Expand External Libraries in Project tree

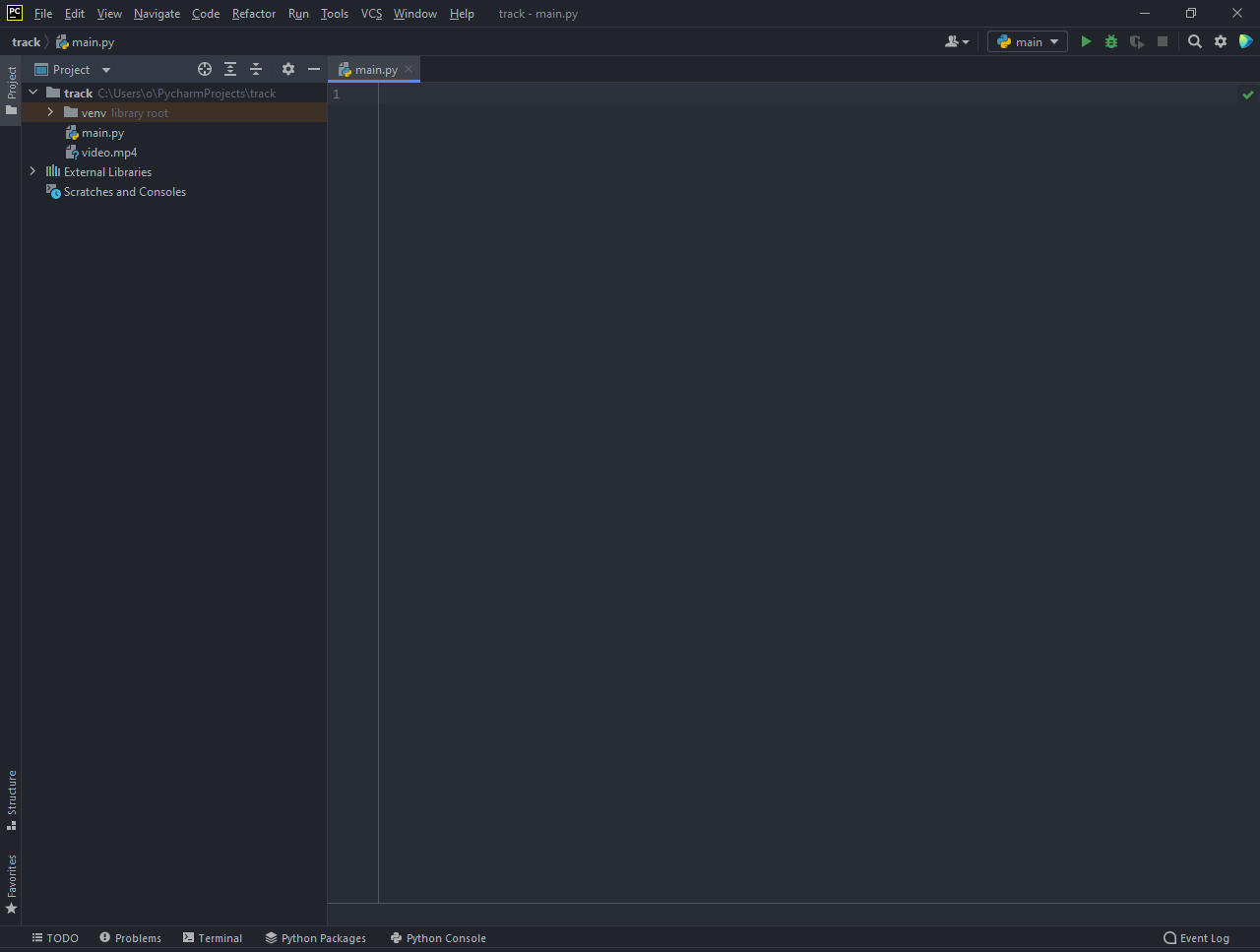tap(32, 171)
